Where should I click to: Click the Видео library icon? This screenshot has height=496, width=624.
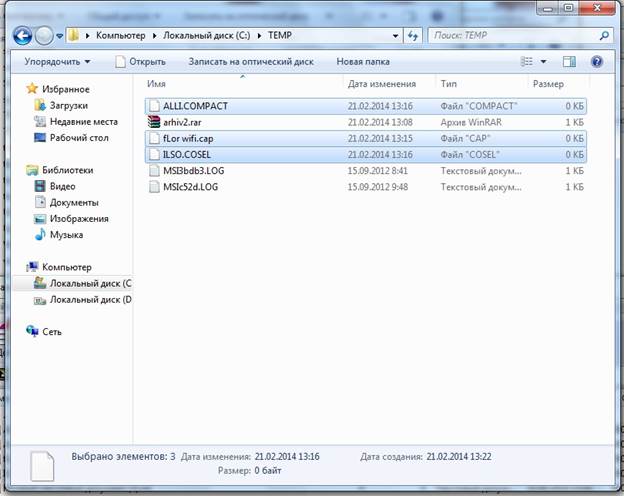[x=40, y=186]
